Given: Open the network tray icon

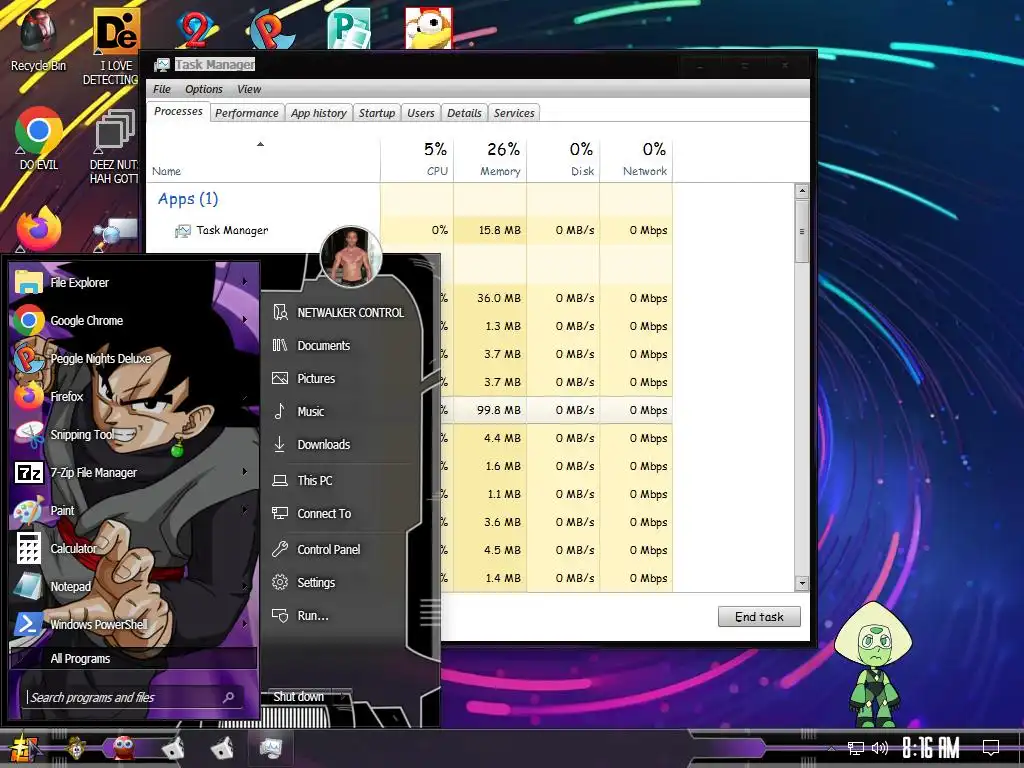Looking at the screenshot, I should click(855, 748).
